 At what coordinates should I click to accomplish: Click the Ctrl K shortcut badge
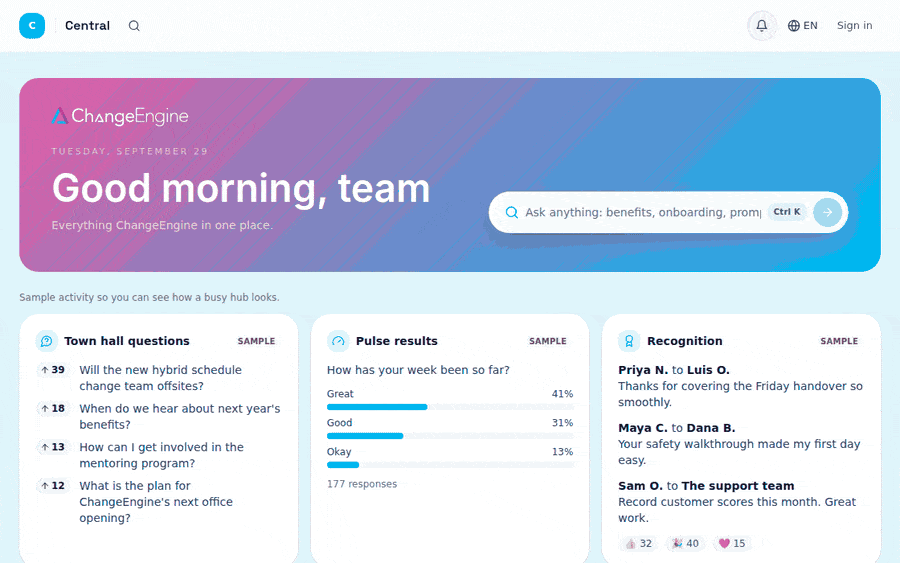[x=786, y=212]
